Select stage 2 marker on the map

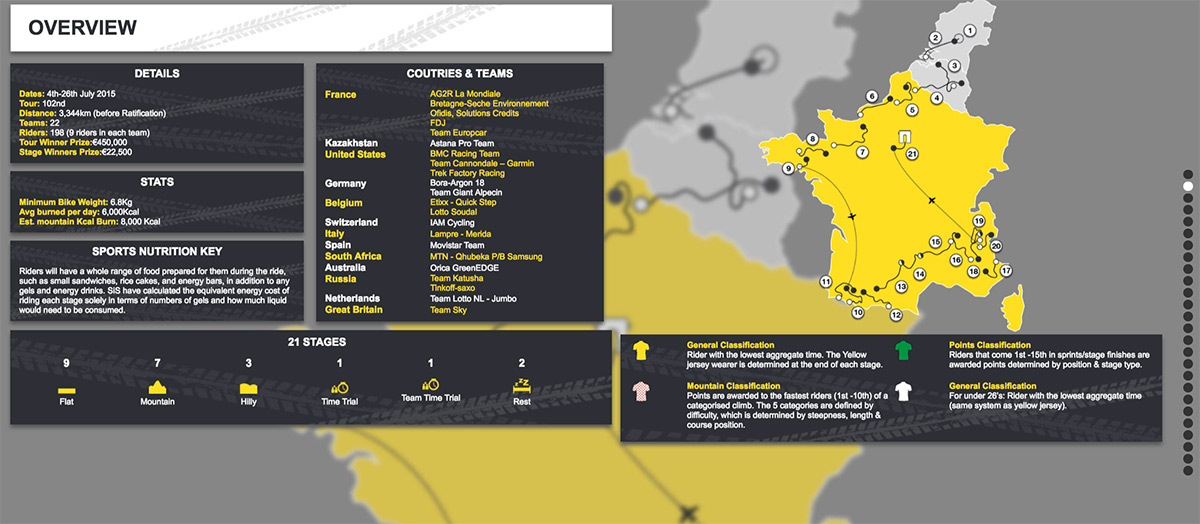[x=936, y=38]
